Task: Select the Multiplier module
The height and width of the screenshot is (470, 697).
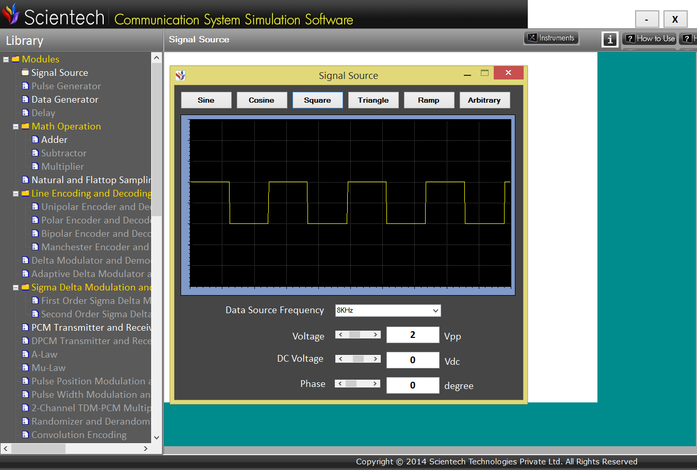Action: (62, 166)
